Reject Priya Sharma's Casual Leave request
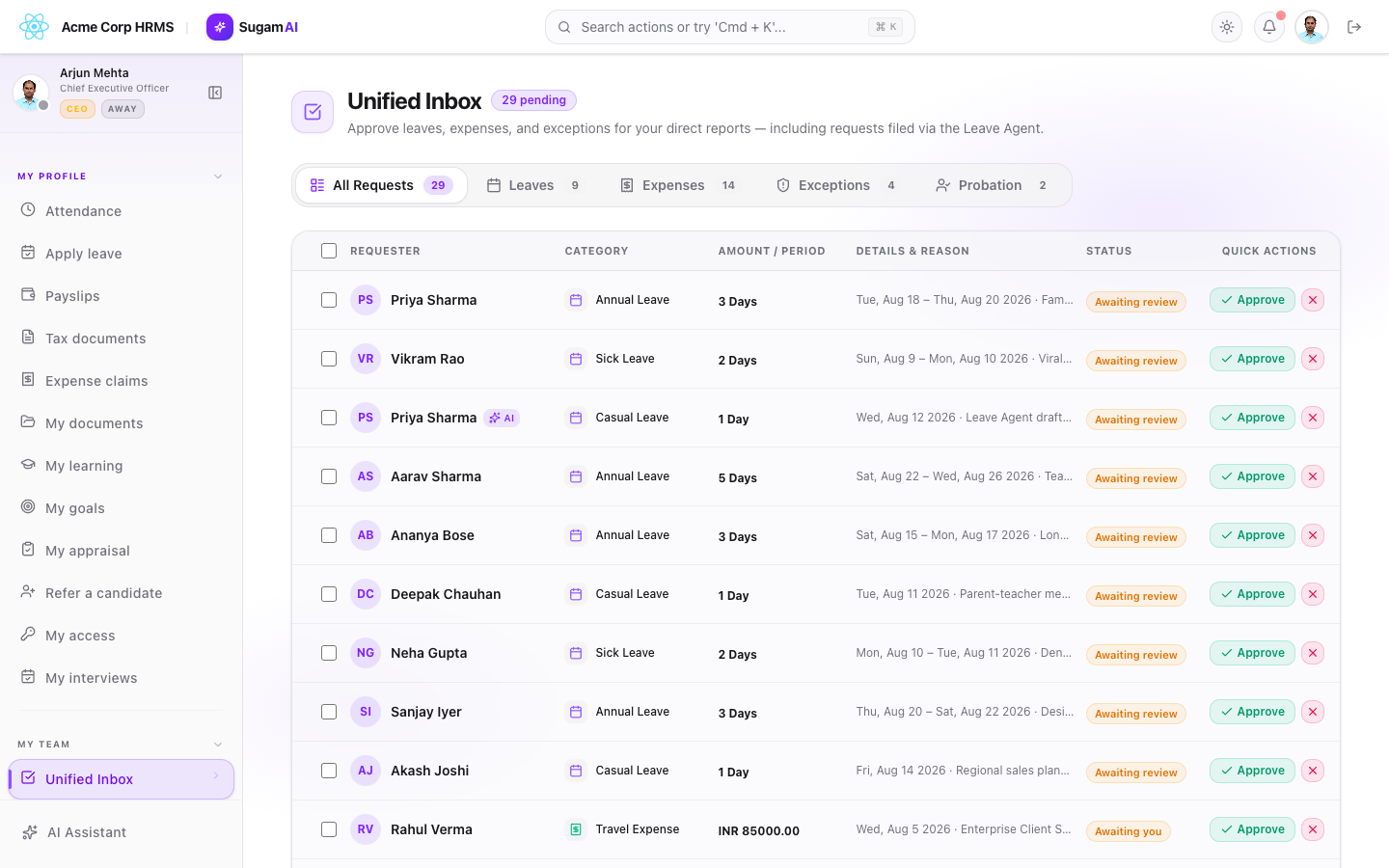Viewport: 1389px width, 868px height. (x=1313, y=418)
